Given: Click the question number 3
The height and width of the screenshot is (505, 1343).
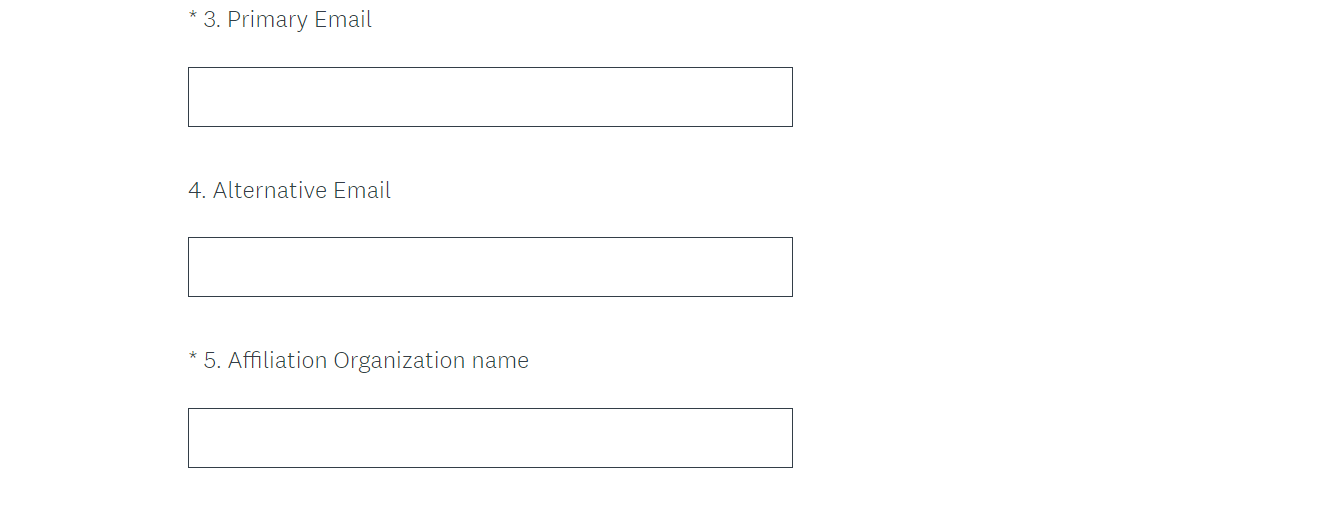Looking at the screenshot, I should (x=211, y=20).
